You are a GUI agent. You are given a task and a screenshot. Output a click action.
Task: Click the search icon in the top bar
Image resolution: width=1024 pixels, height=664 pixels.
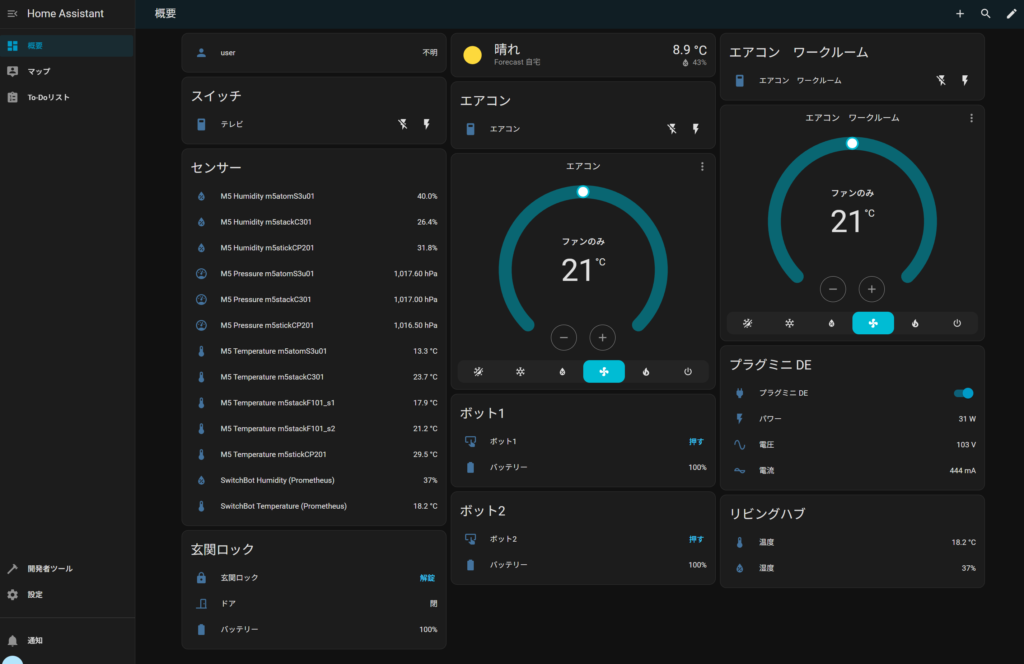click(985, 14)
